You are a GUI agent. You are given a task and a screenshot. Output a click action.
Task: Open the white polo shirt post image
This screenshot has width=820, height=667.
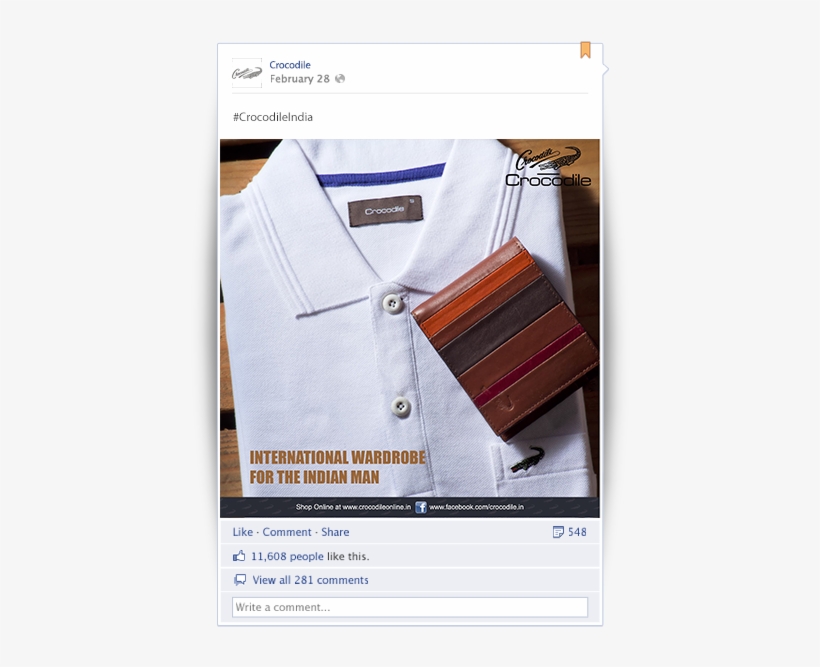pyautogui.click(x=410, y=328)
